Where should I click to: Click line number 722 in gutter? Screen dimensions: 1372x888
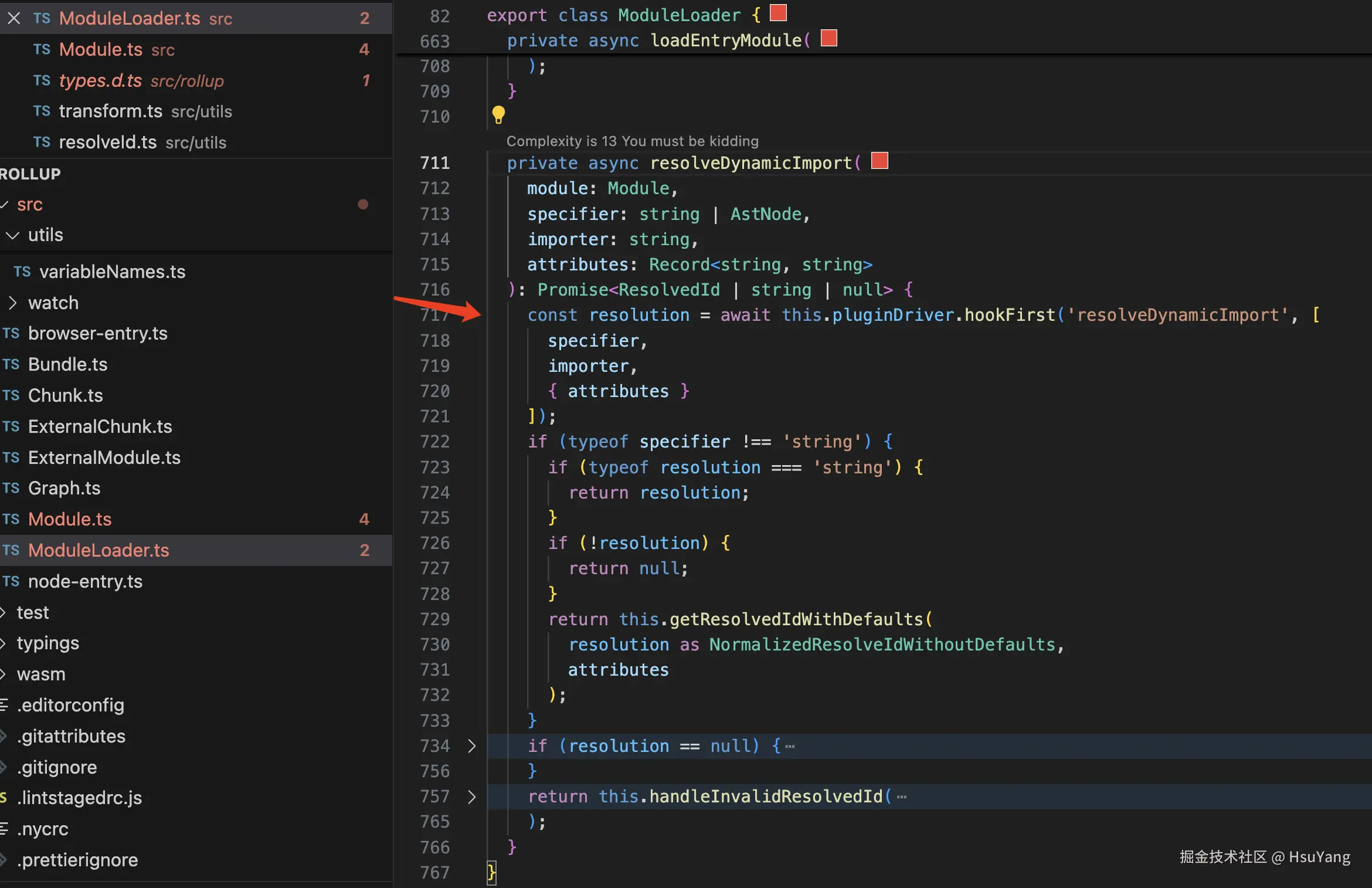434,442
